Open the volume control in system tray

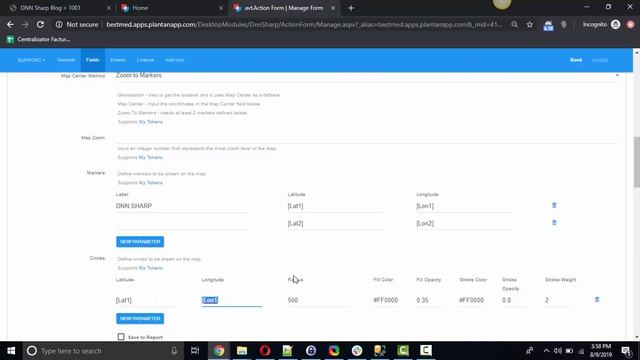(x=558, y=351)
